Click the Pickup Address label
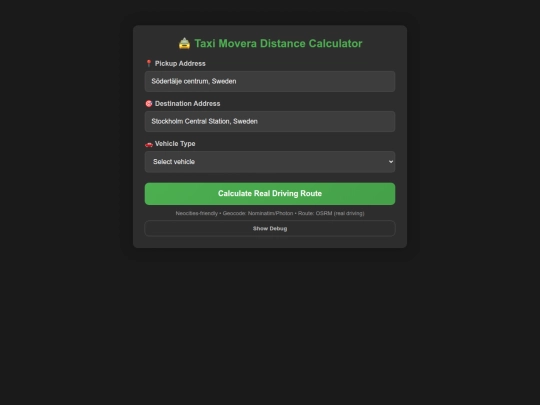 tap(180, 64)
